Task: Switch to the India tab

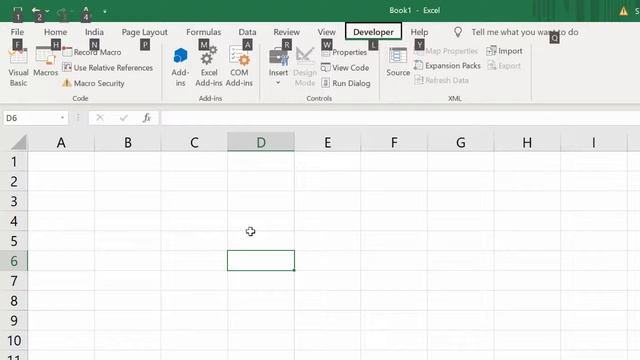Action: tap(94, 32)
